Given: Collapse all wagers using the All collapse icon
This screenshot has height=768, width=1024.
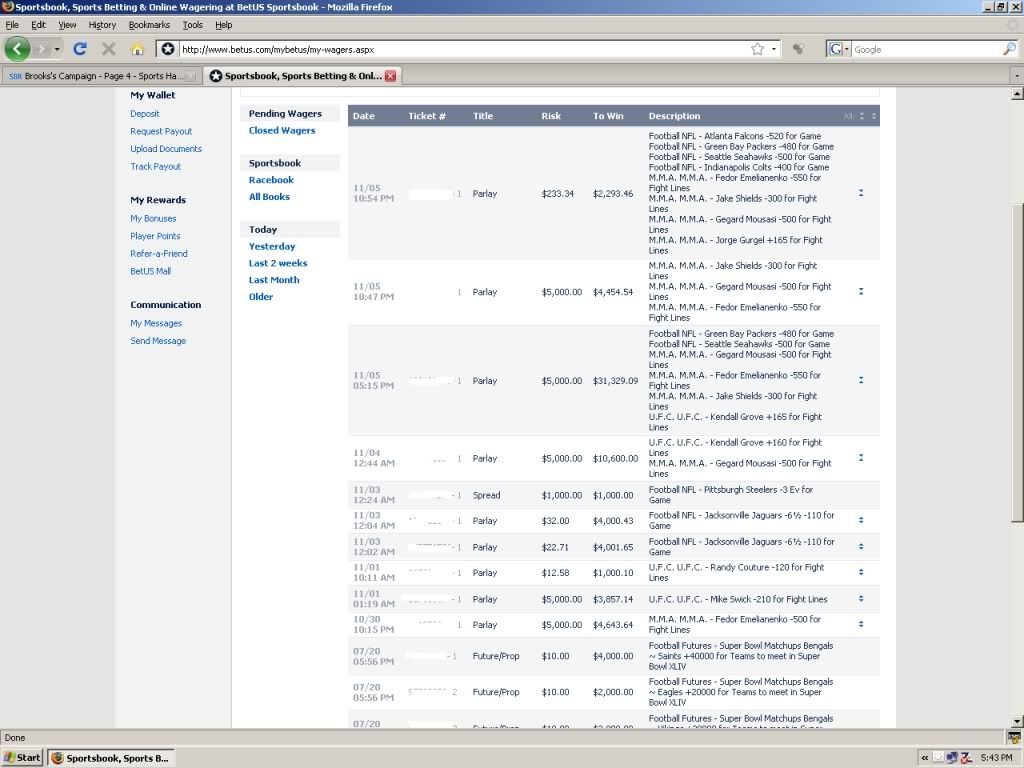Looking at the screenshot, I should coord(862,116).
